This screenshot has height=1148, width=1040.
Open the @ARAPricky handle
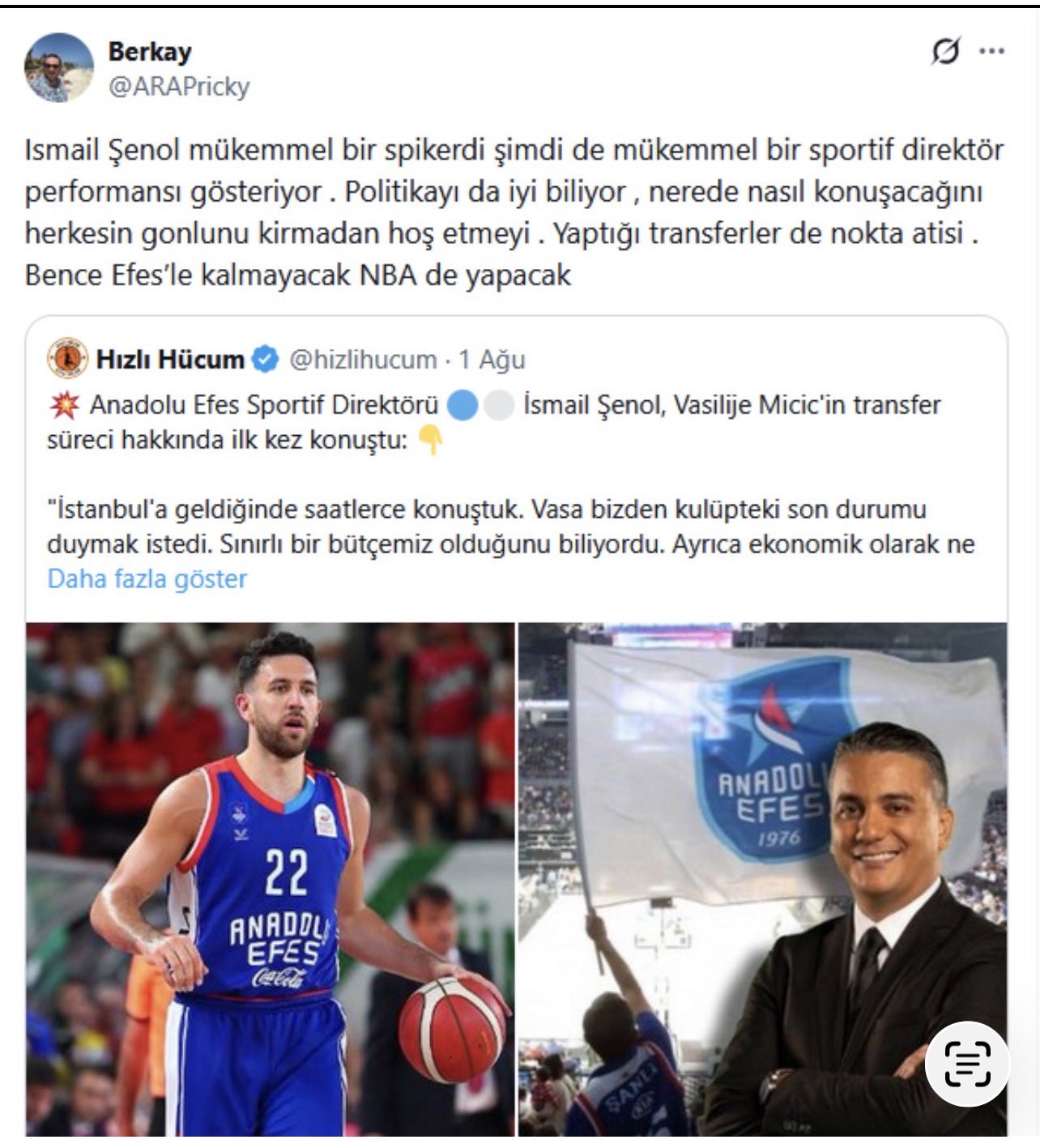click(179, 86)
